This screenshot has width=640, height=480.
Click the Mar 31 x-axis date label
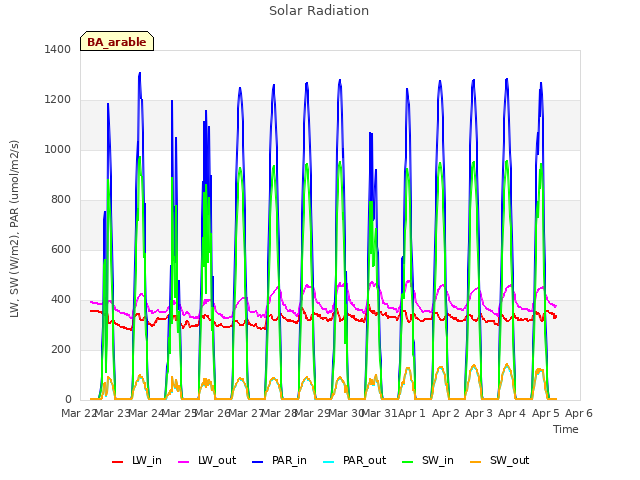pyautogui.click(x=380, y=413)
